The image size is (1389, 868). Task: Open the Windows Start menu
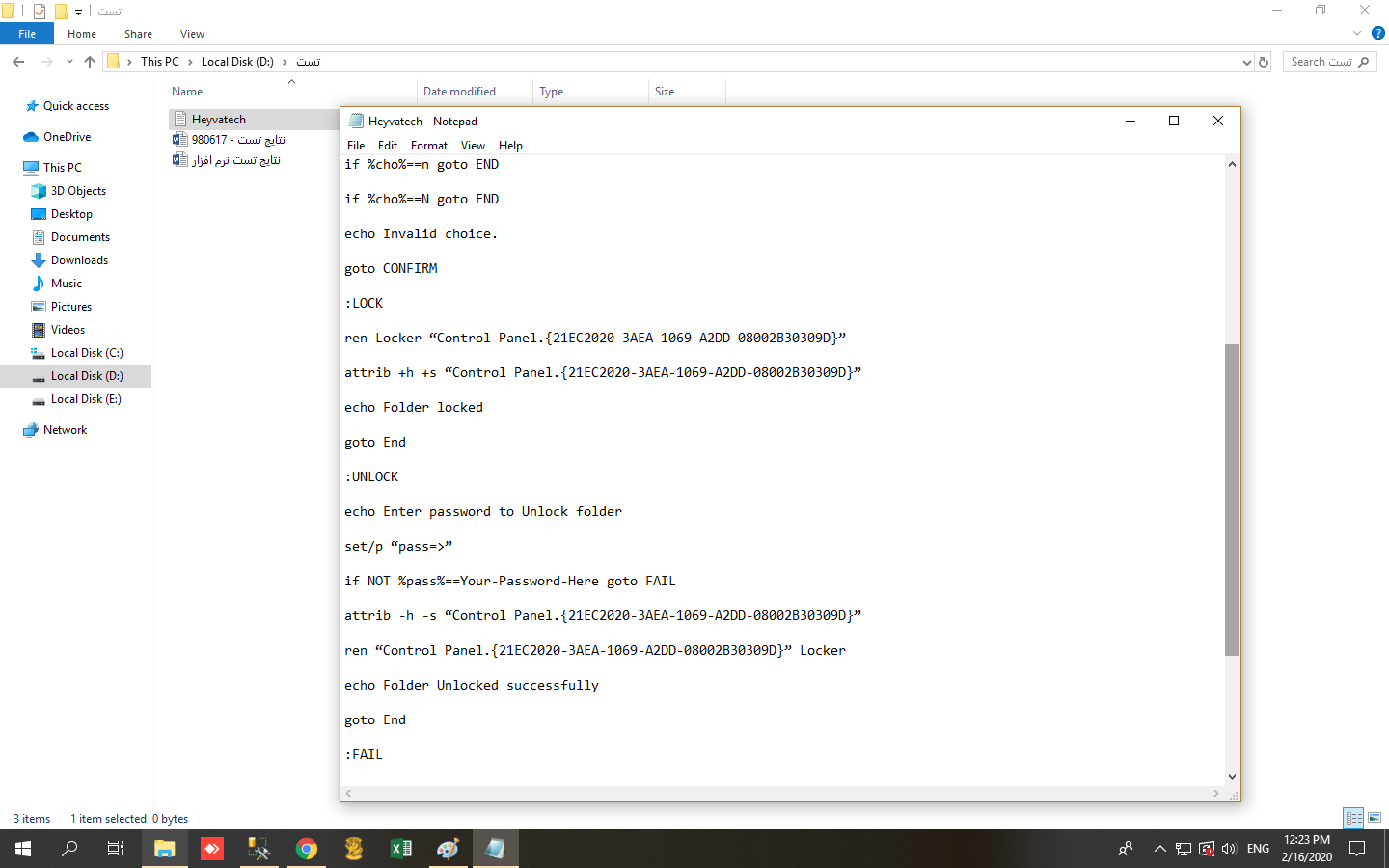[23, 849]
